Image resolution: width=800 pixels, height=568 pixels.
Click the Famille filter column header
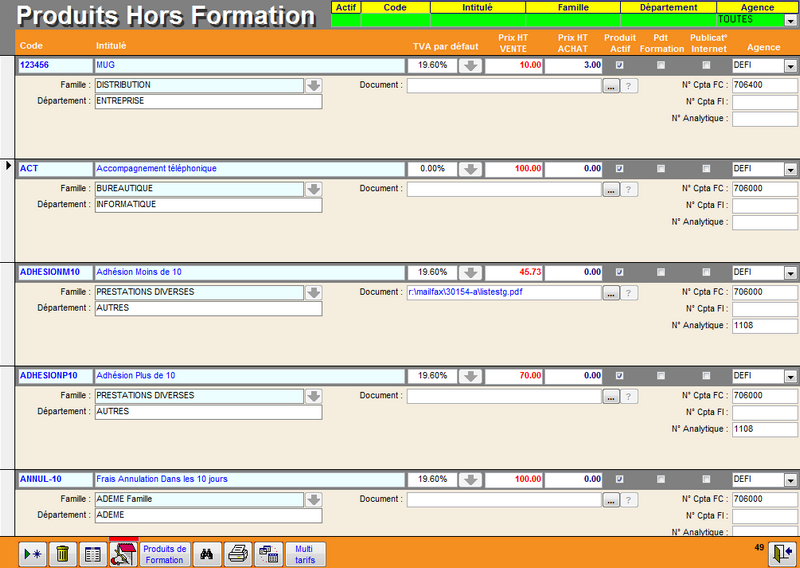tap(573, 7)
